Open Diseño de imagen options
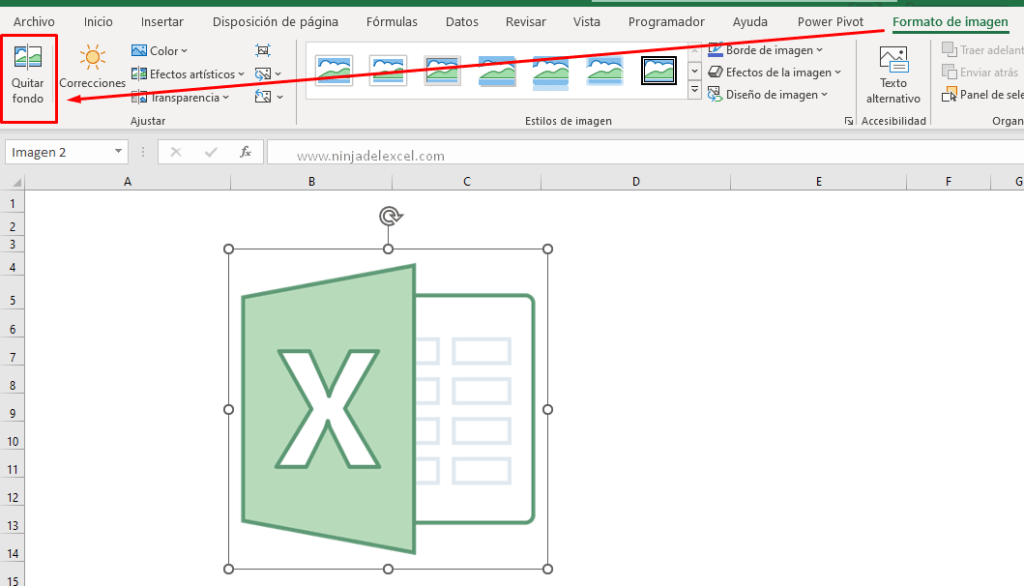This screenshot has width=1024, height=586. [769, 94]
